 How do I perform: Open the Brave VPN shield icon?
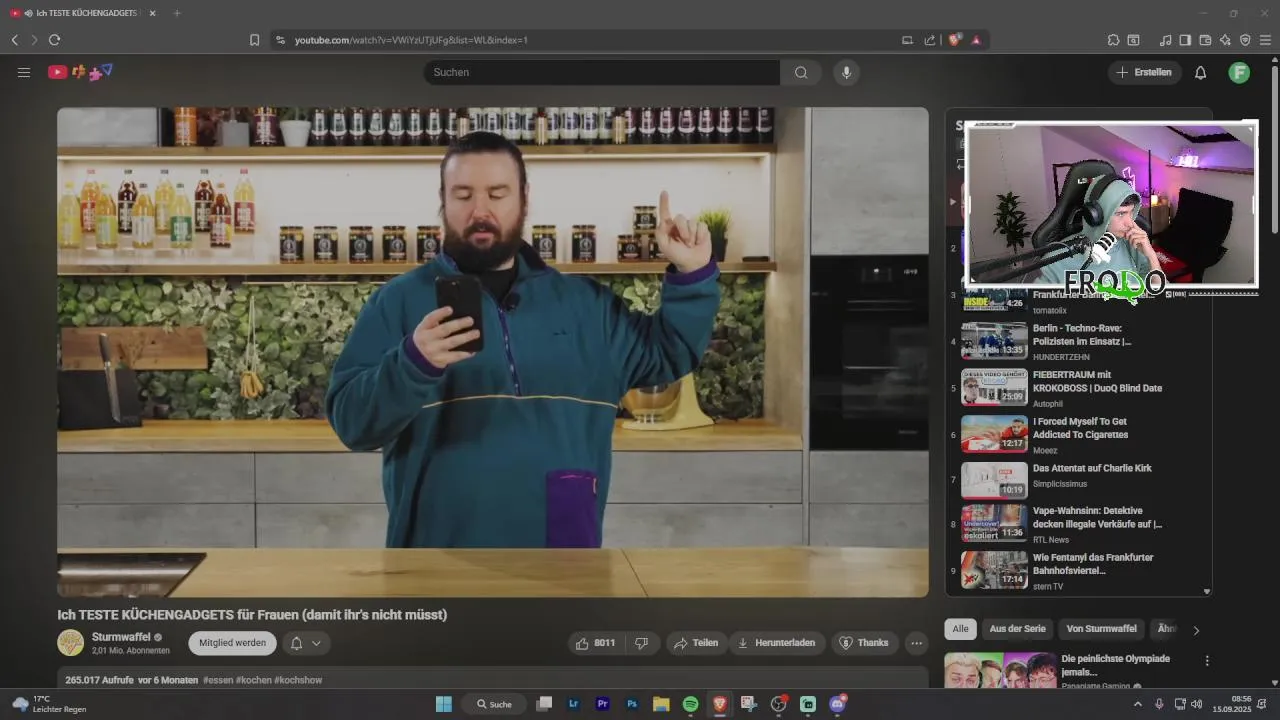[x=1245, y=40]
